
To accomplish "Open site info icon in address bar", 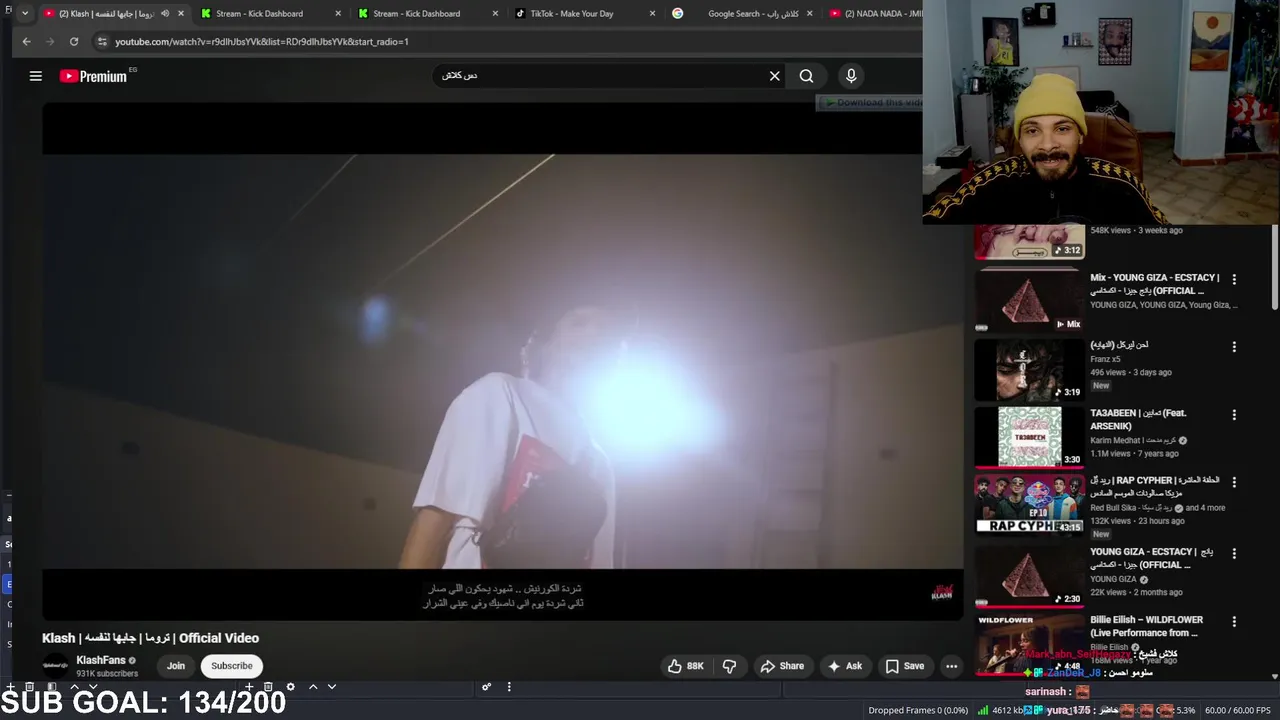I will [x=101, y=42].
